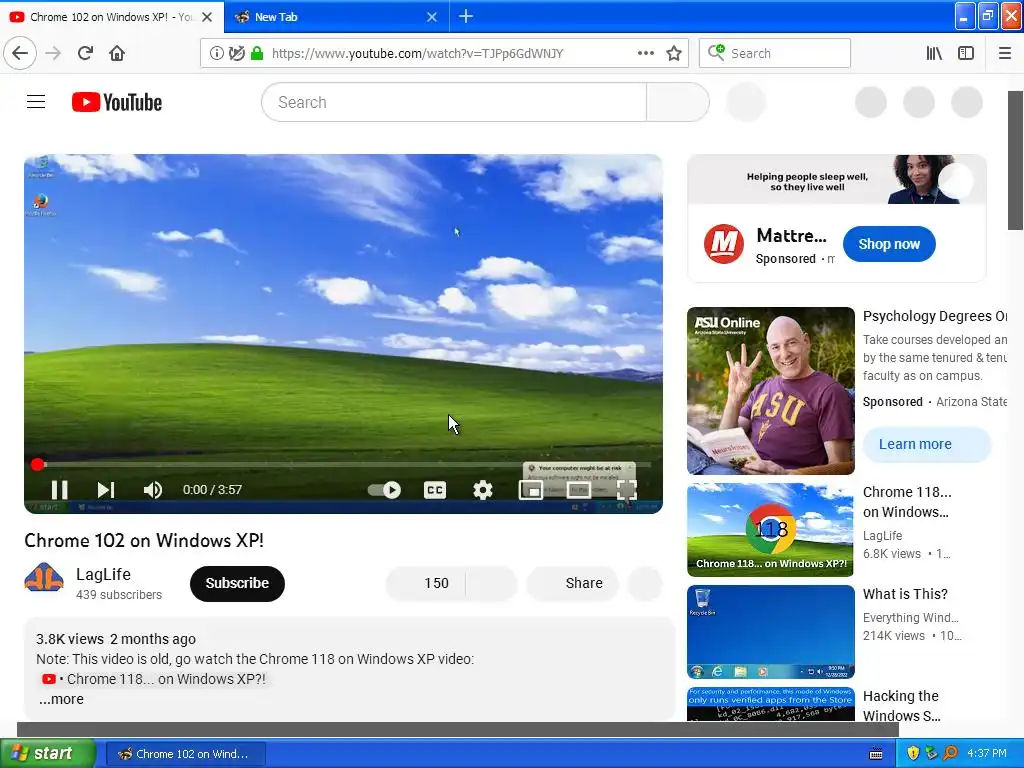1024x768 pixels.
Task: Click the YouTube search field
Action: pos(454,102)
